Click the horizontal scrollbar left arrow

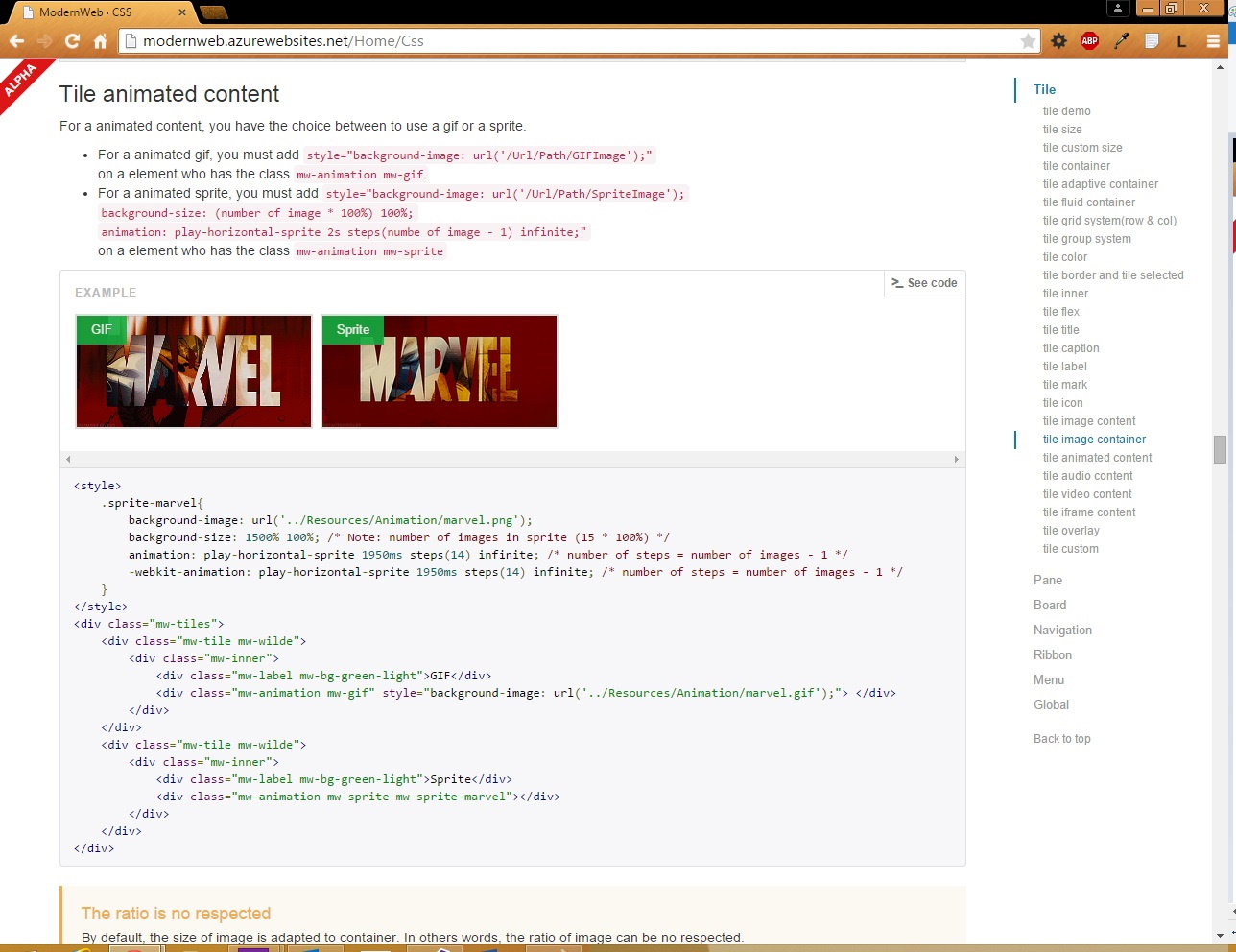pos(67,460)
